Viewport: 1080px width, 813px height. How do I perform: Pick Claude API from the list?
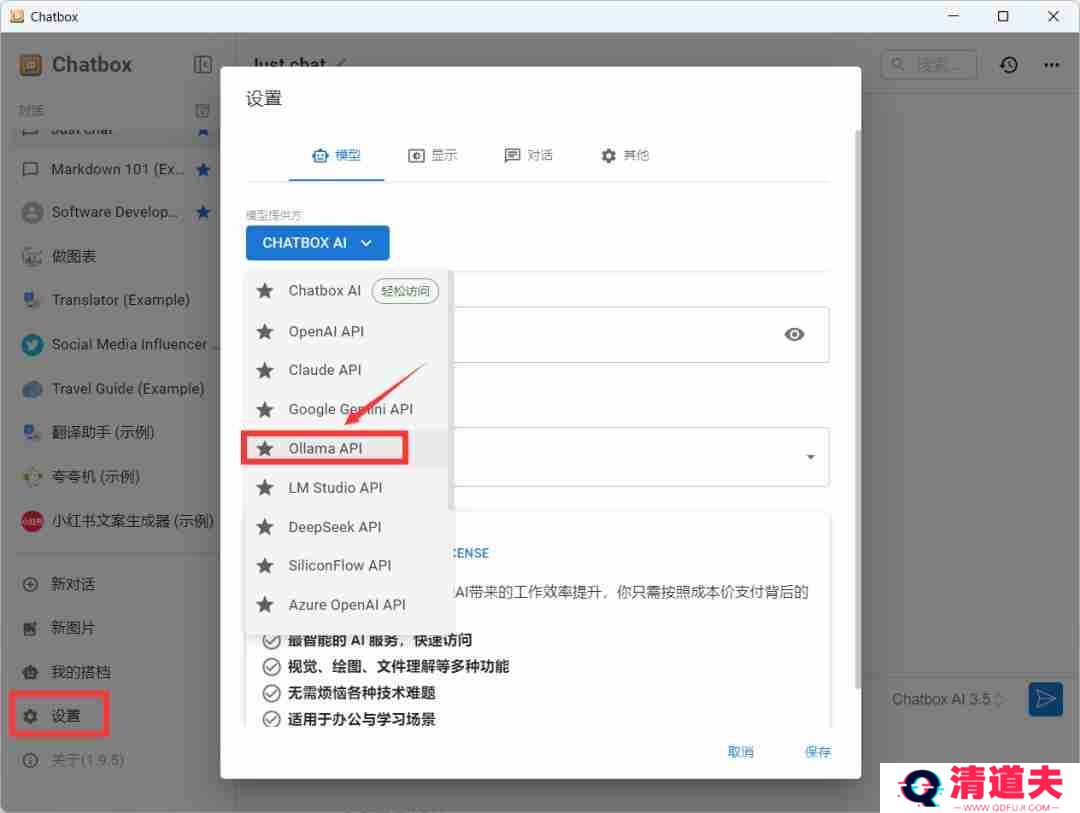346,370
